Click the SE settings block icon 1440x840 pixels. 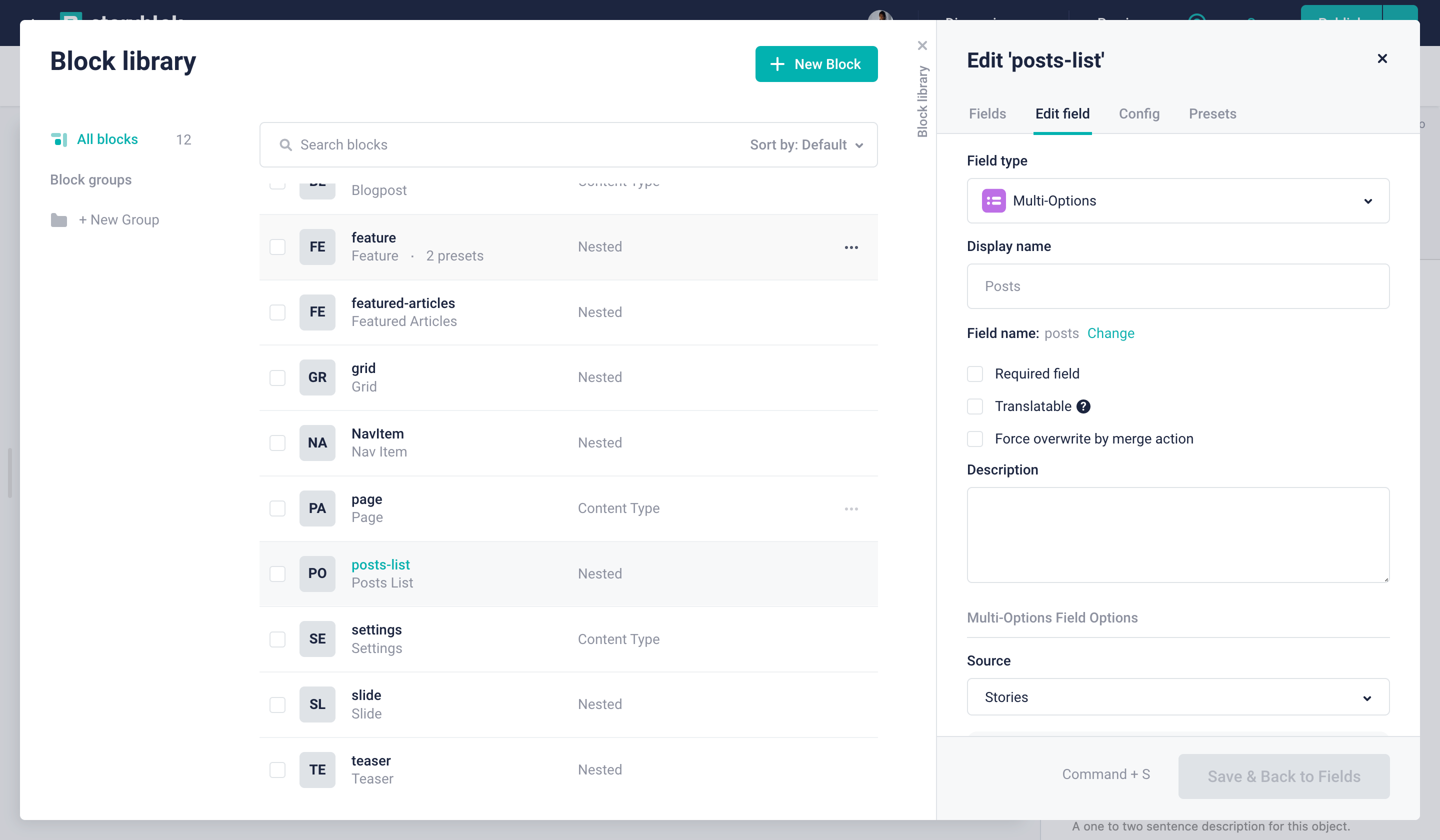point(317,639)
